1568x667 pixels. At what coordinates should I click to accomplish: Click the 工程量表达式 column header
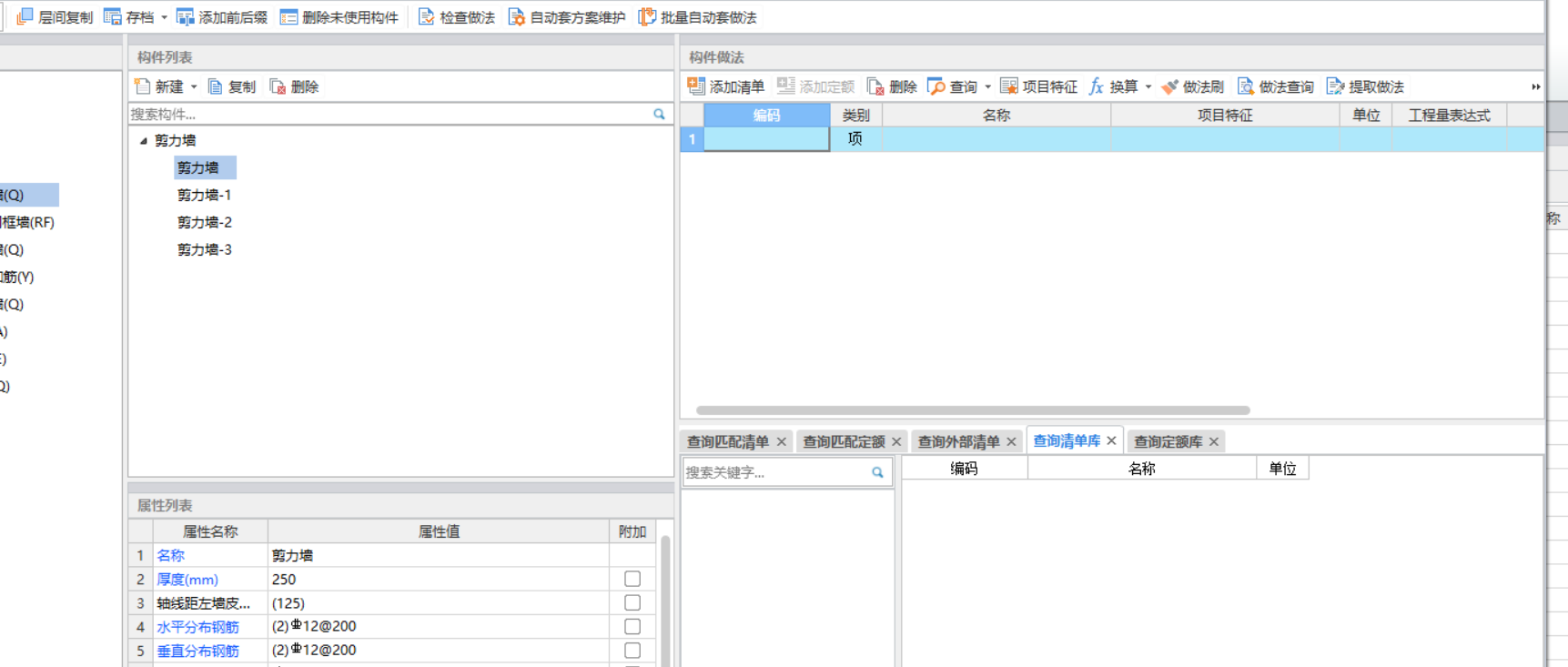pos(1450,115)
